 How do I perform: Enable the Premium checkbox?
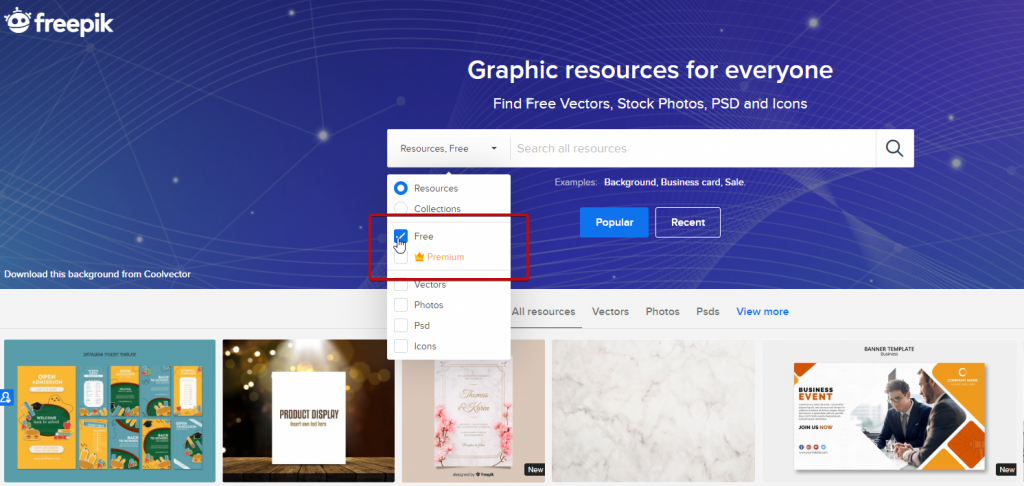[x=401, y=257]
